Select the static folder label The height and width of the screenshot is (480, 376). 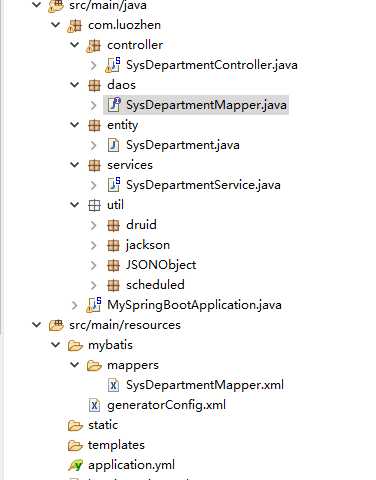coord(103,425)
